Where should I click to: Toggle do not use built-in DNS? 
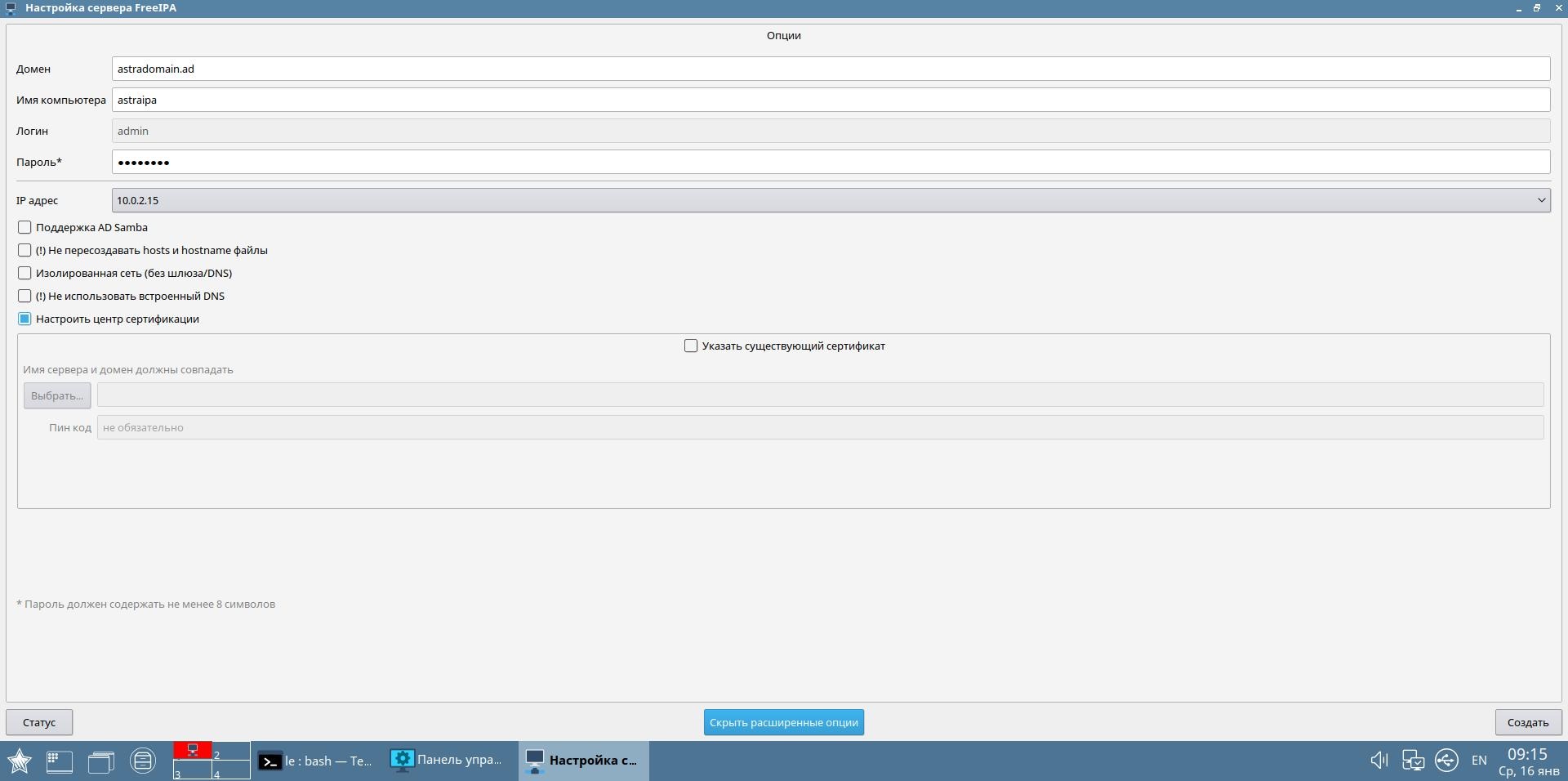pyautogui.click(x=24, y=296)
